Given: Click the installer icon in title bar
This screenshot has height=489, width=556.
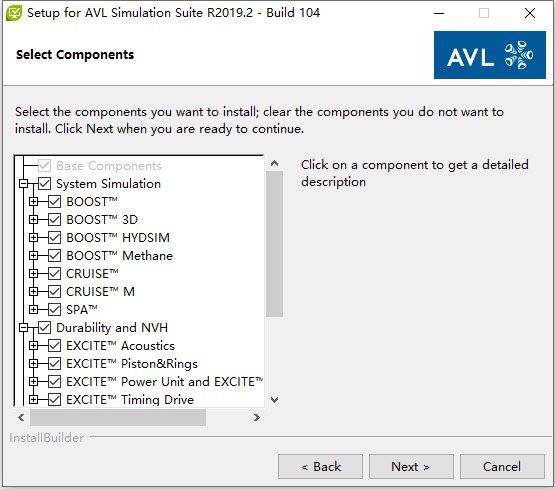Looking at the screenshot, I should coord(14,13).
